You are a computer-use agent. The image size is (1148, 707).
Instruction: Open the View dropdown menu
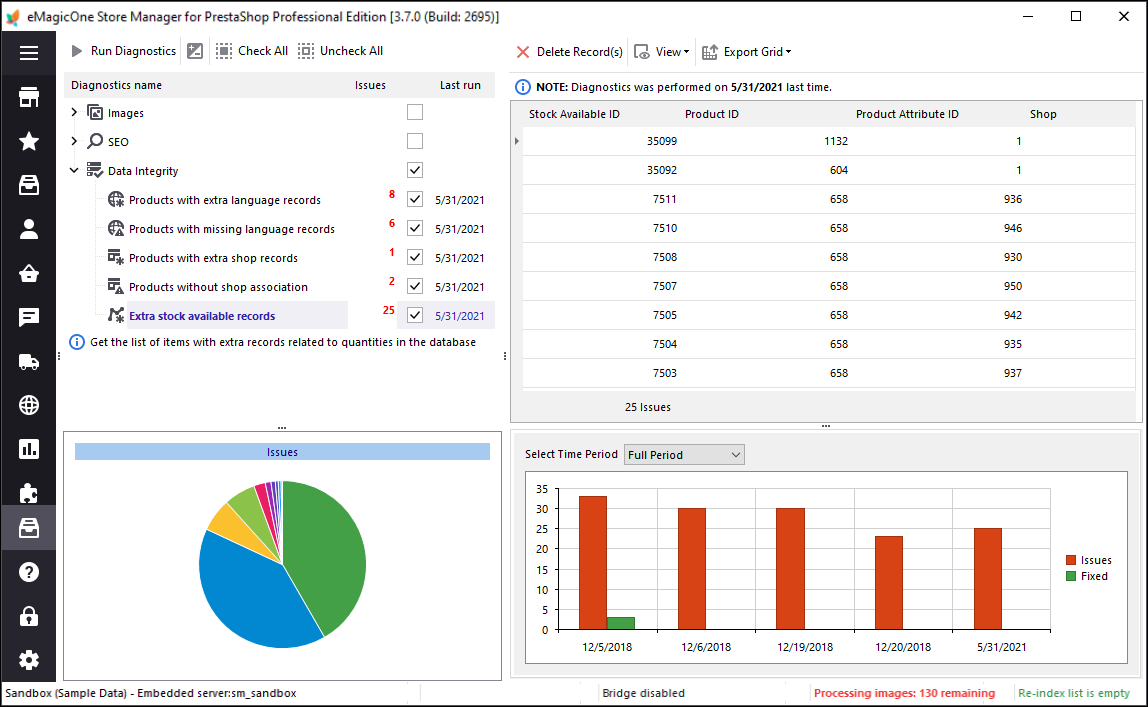[x=662, y=52]
